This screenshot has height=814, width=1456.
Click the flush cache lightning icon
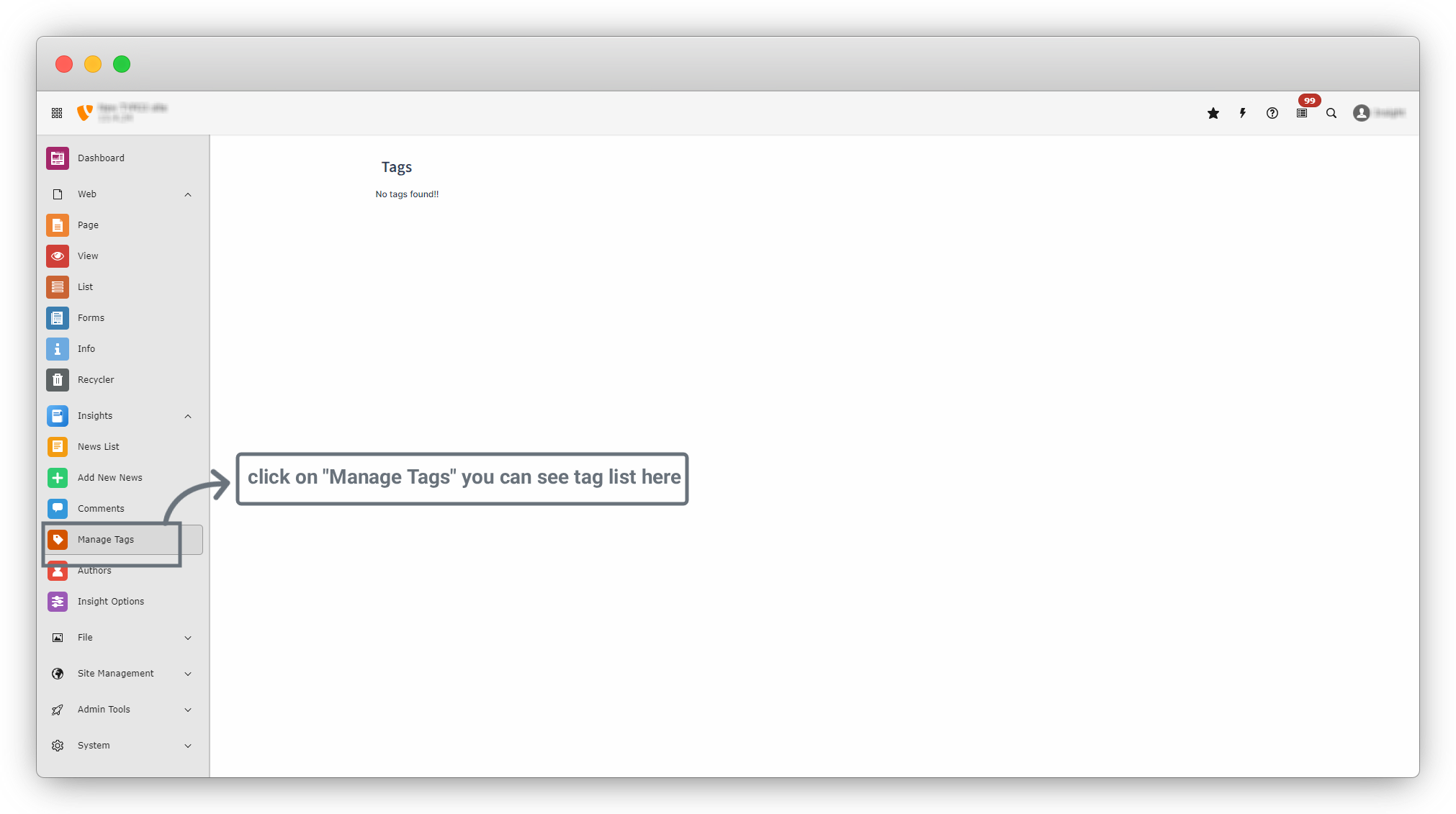[1243, 113]
